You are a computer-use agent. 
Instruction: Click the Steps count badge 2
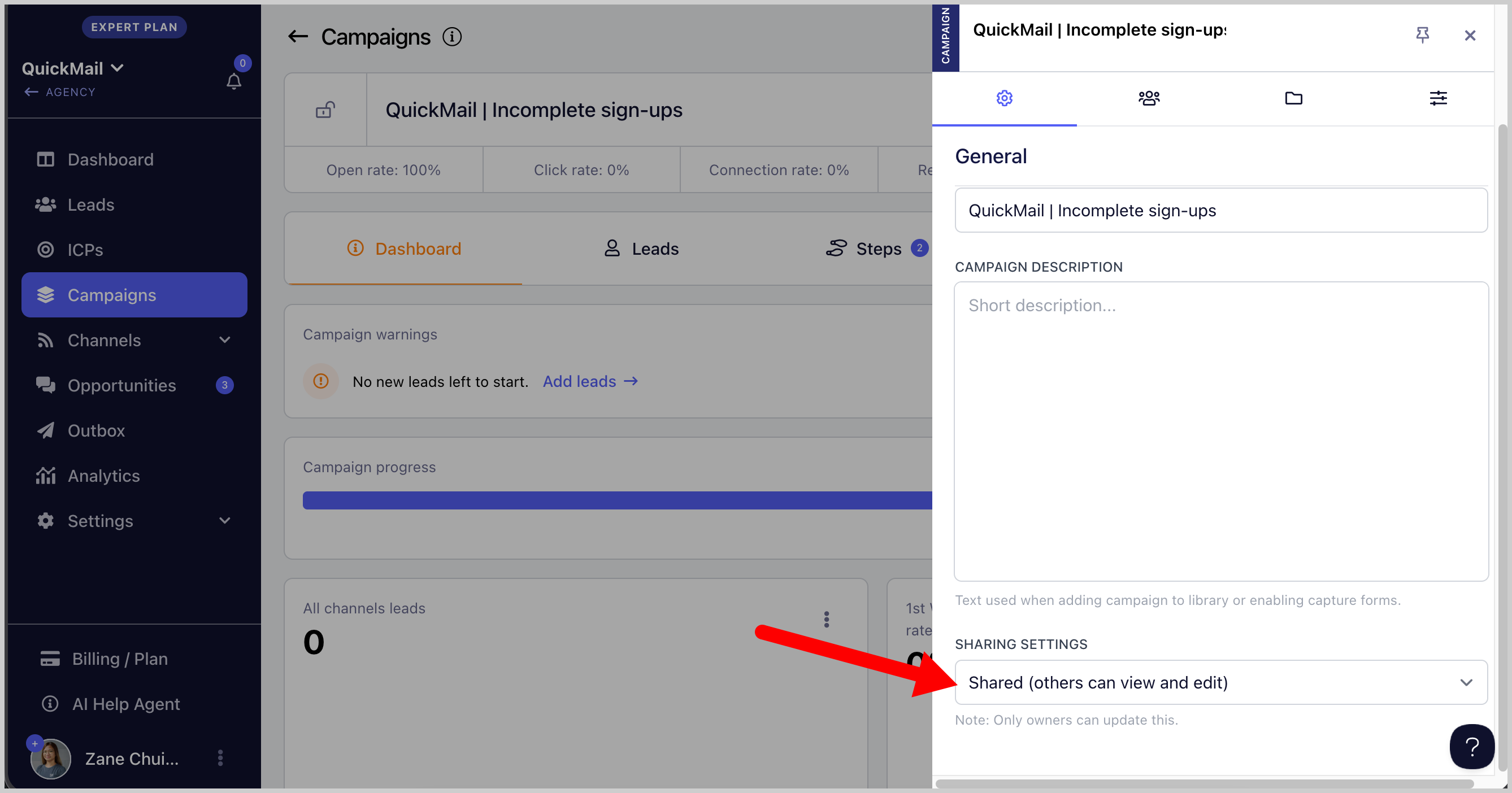pyautogui.click(x=919, y=248)
